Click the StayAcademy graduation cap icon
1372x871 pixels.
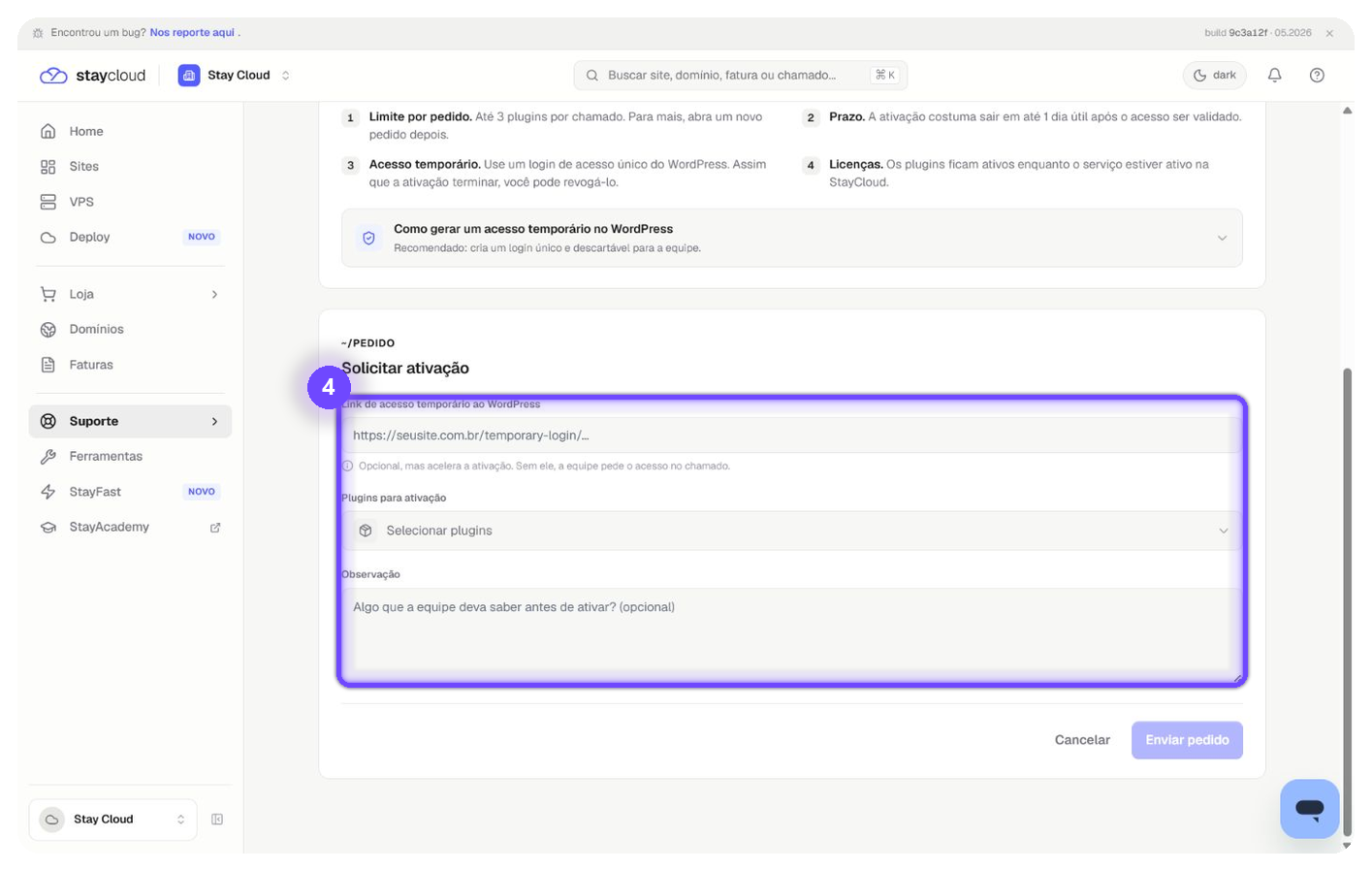pos(48,528)
